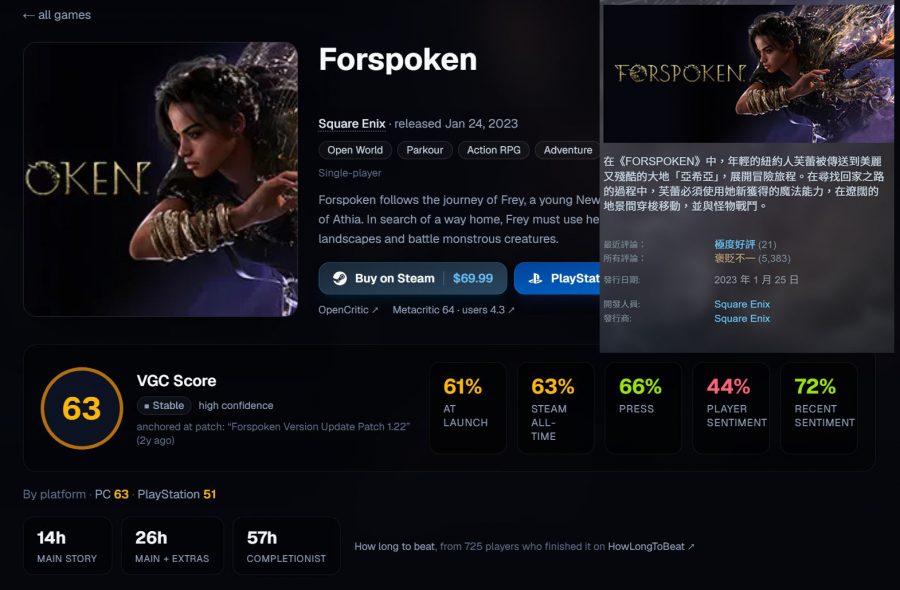Click the back arrow next to all games
Image resolution: width=900 pixels, height=590 pixels.
28,15
